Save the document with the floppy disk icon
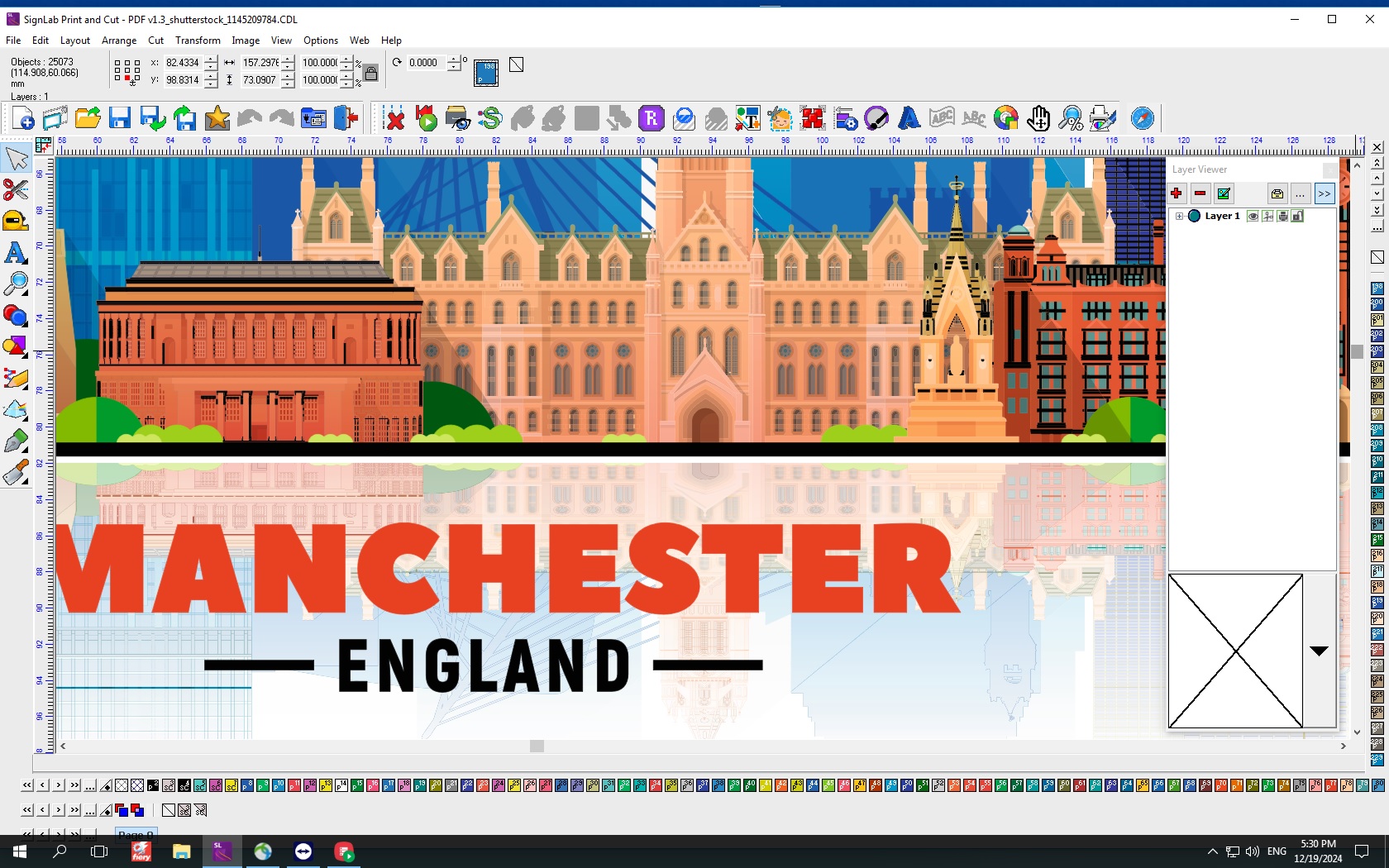 pyautogui.click(x=120, y=118)
